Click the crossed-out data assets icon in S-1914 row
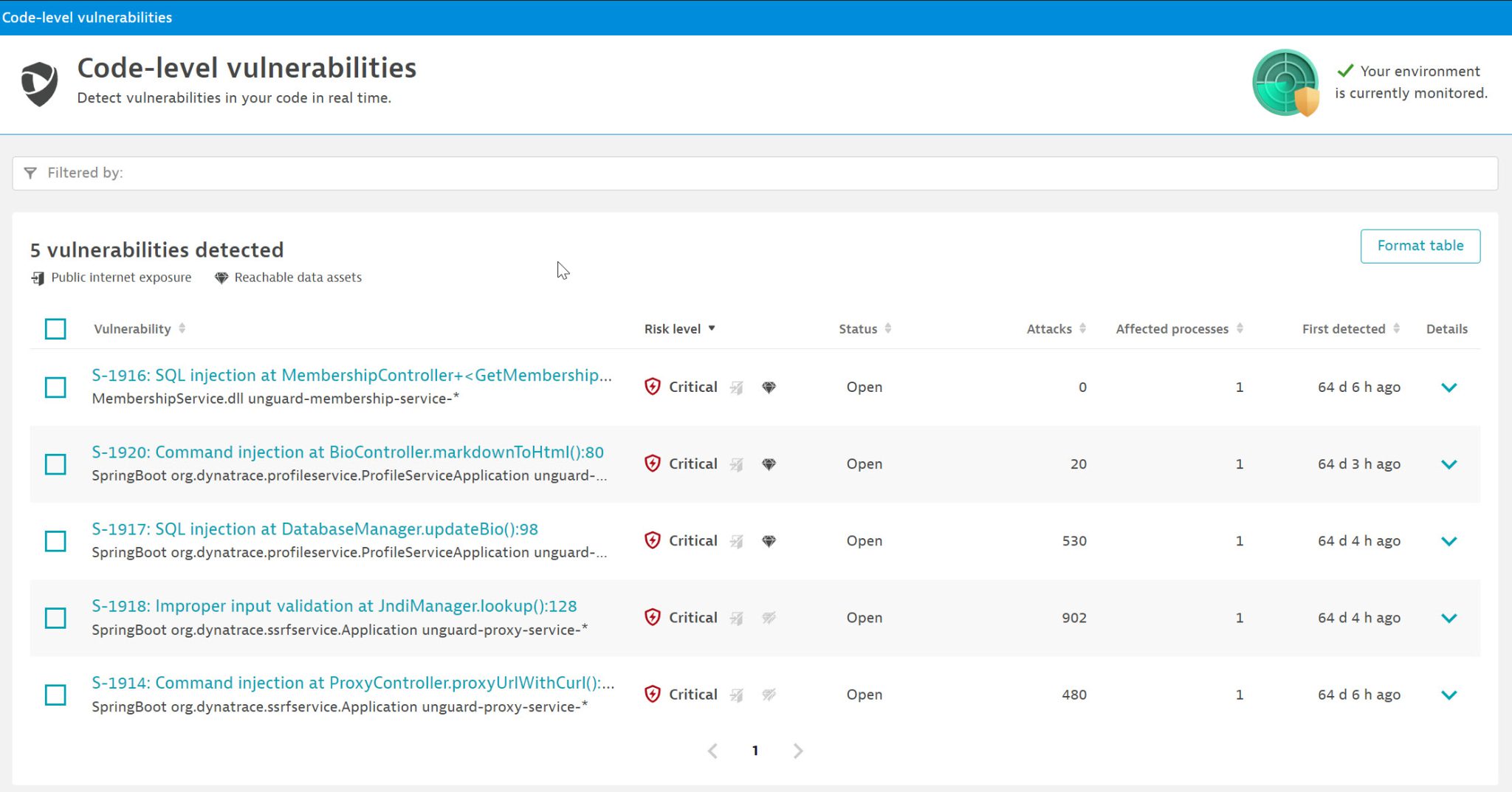Viewport: 1512px width, 792px height. (x=769, y=695)
